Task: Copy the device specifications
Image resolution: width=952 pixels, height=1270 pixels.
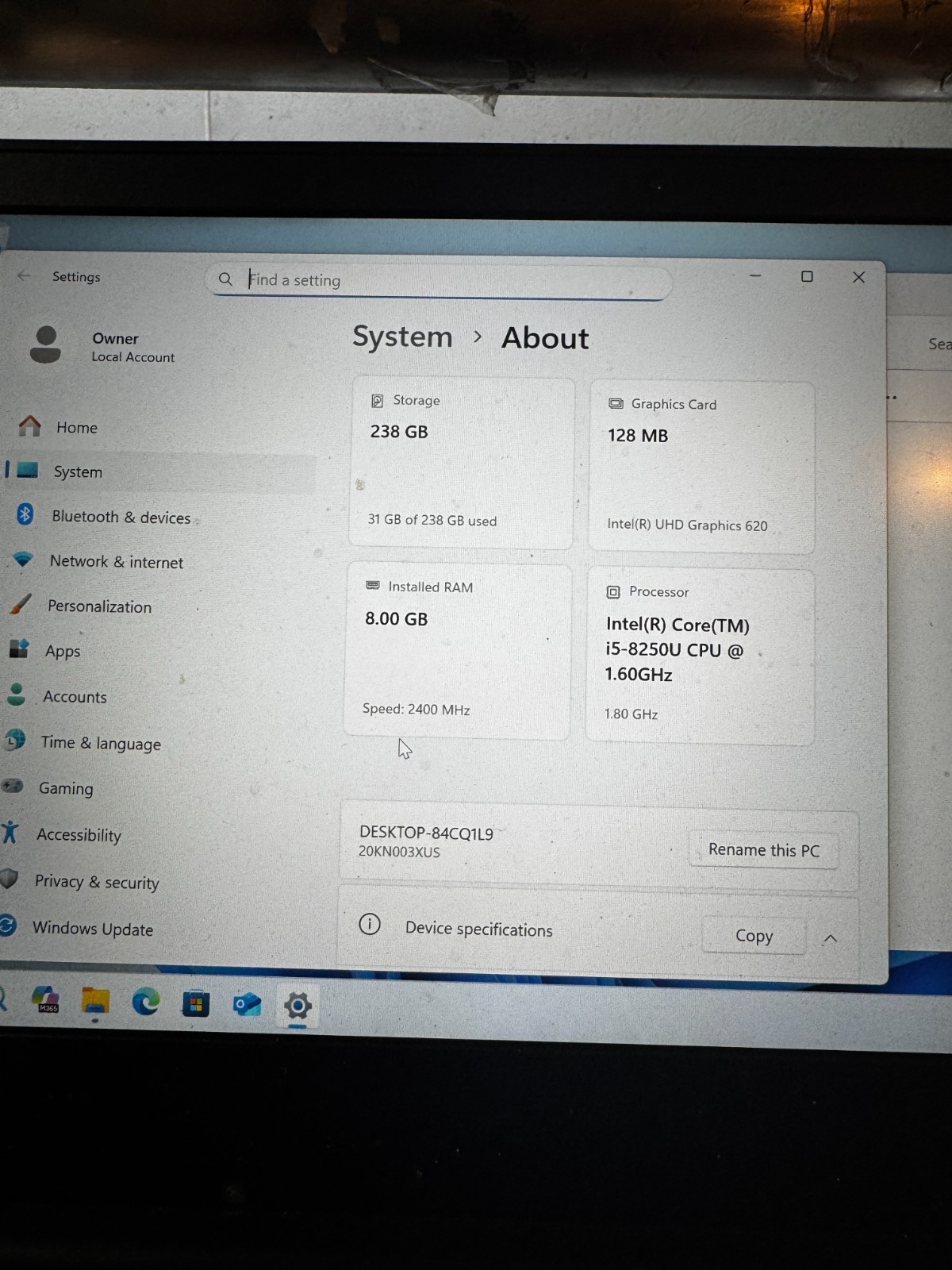Action: pyautogui.click(x=754, y=936)
